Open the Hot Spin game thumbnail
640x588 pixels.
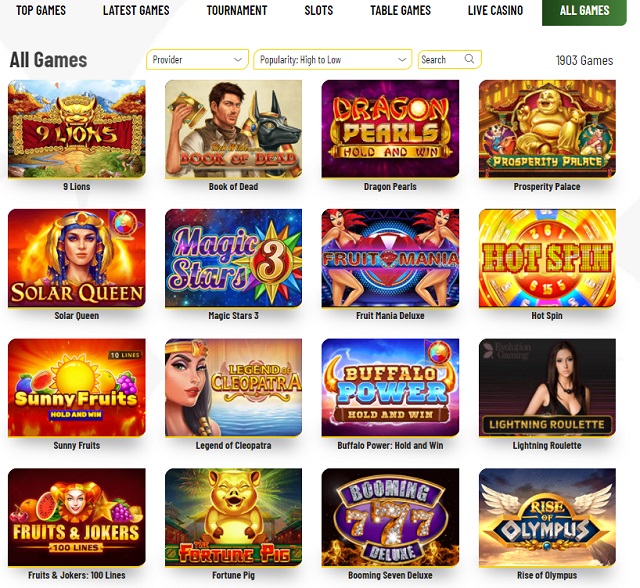tap(547, 258)
